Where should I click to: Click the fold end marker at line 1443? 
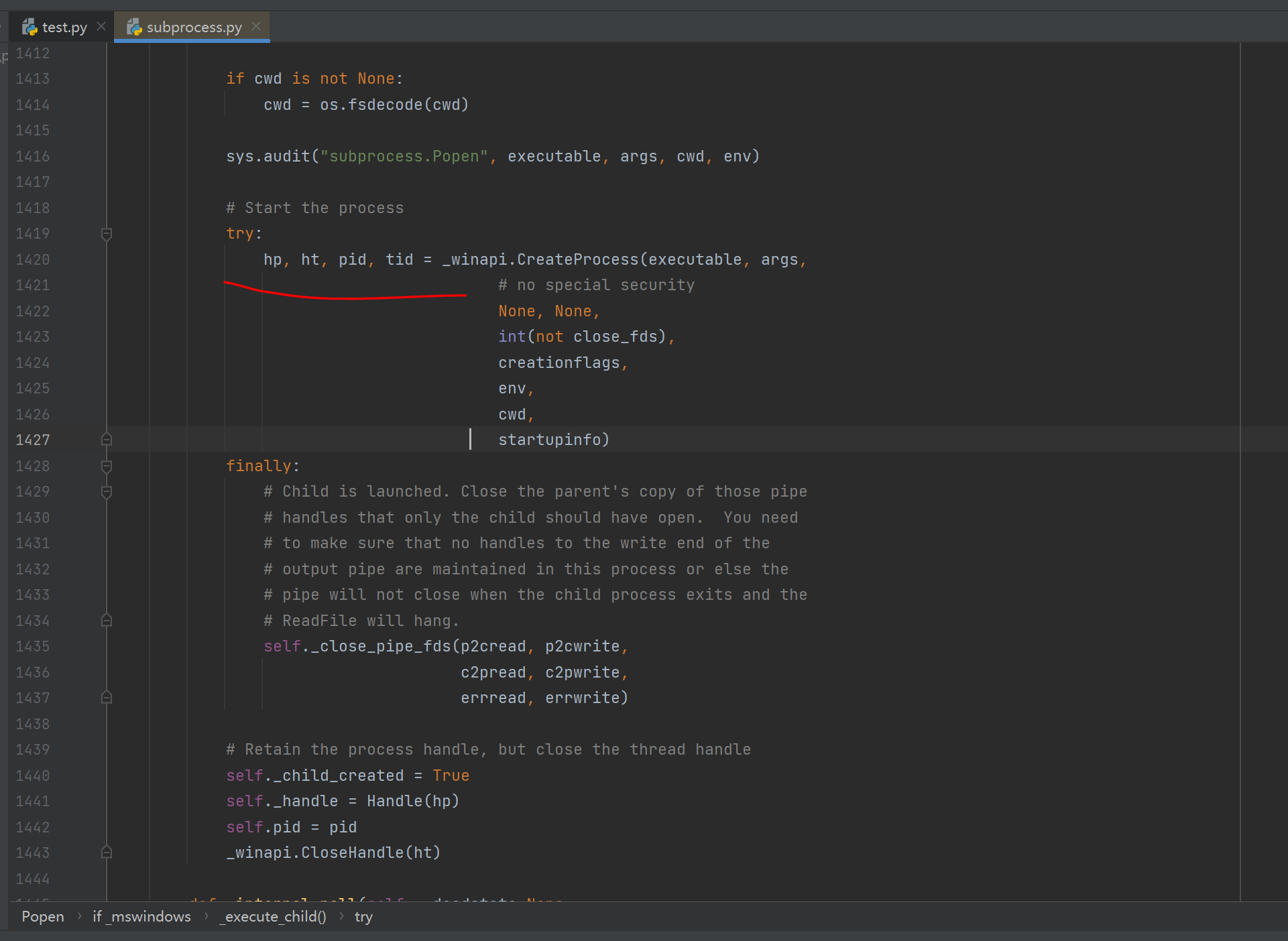click(x=106, y=852)
